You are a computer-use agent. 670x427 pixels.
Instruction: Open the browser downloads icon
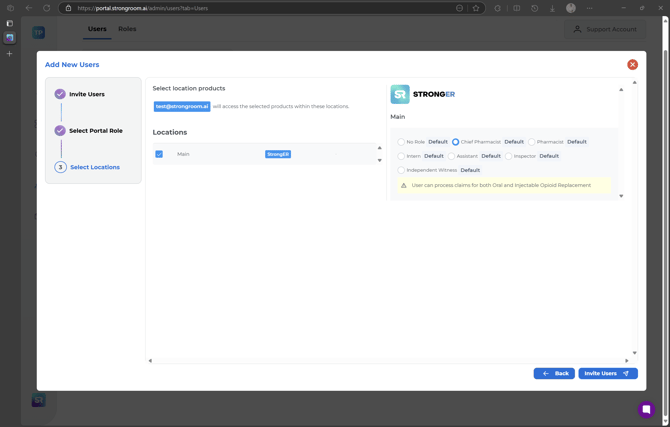(552, 8)
